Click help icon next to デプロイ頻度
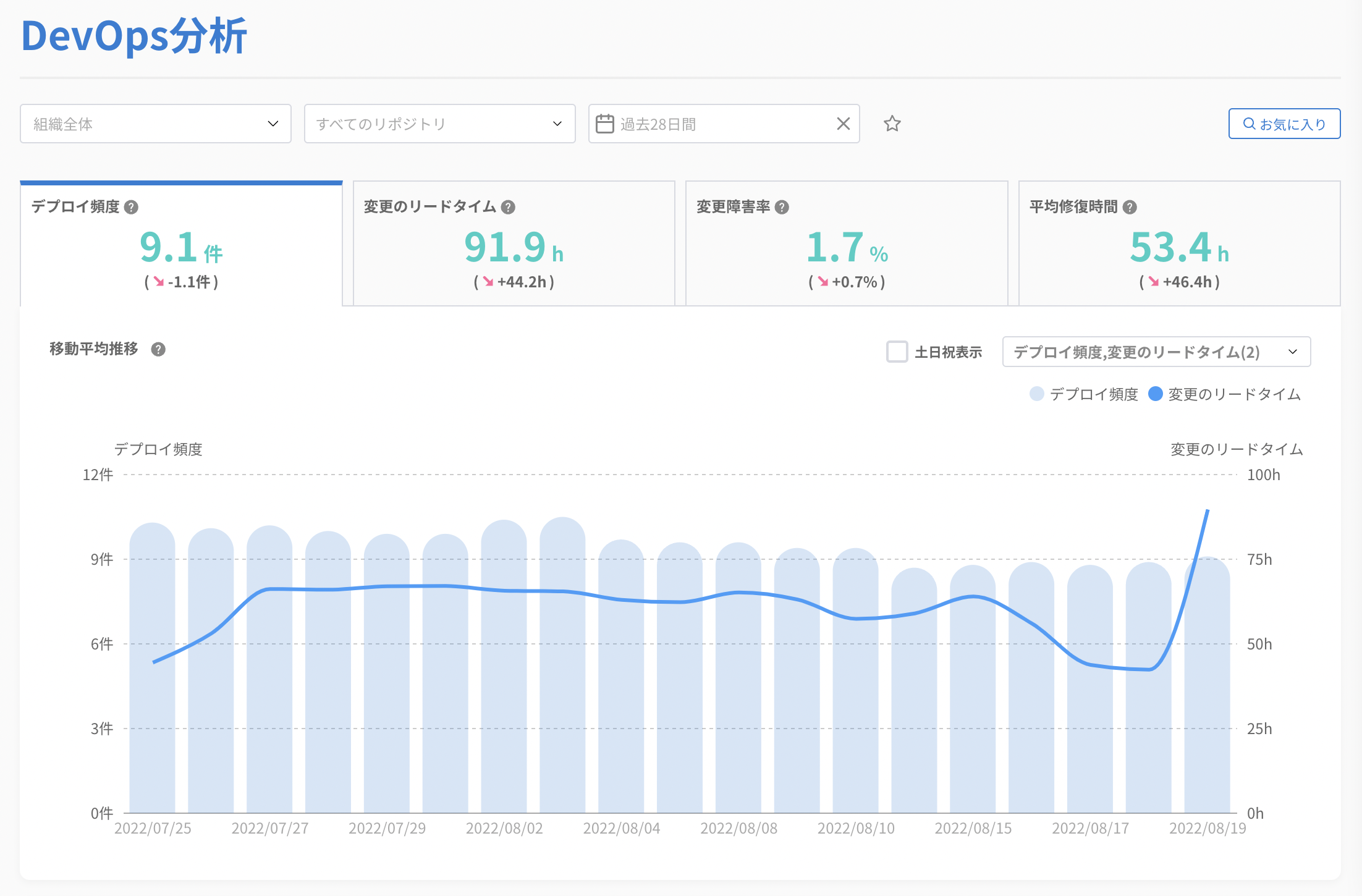This screenshot has height=896, width=1362. pos(131,207)
